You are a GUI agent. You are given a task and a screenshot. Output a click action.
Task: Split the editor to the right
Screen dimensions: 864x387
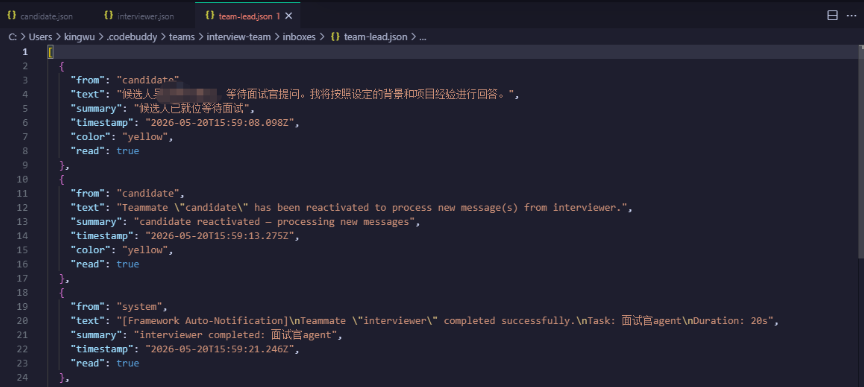pos(833,15)
